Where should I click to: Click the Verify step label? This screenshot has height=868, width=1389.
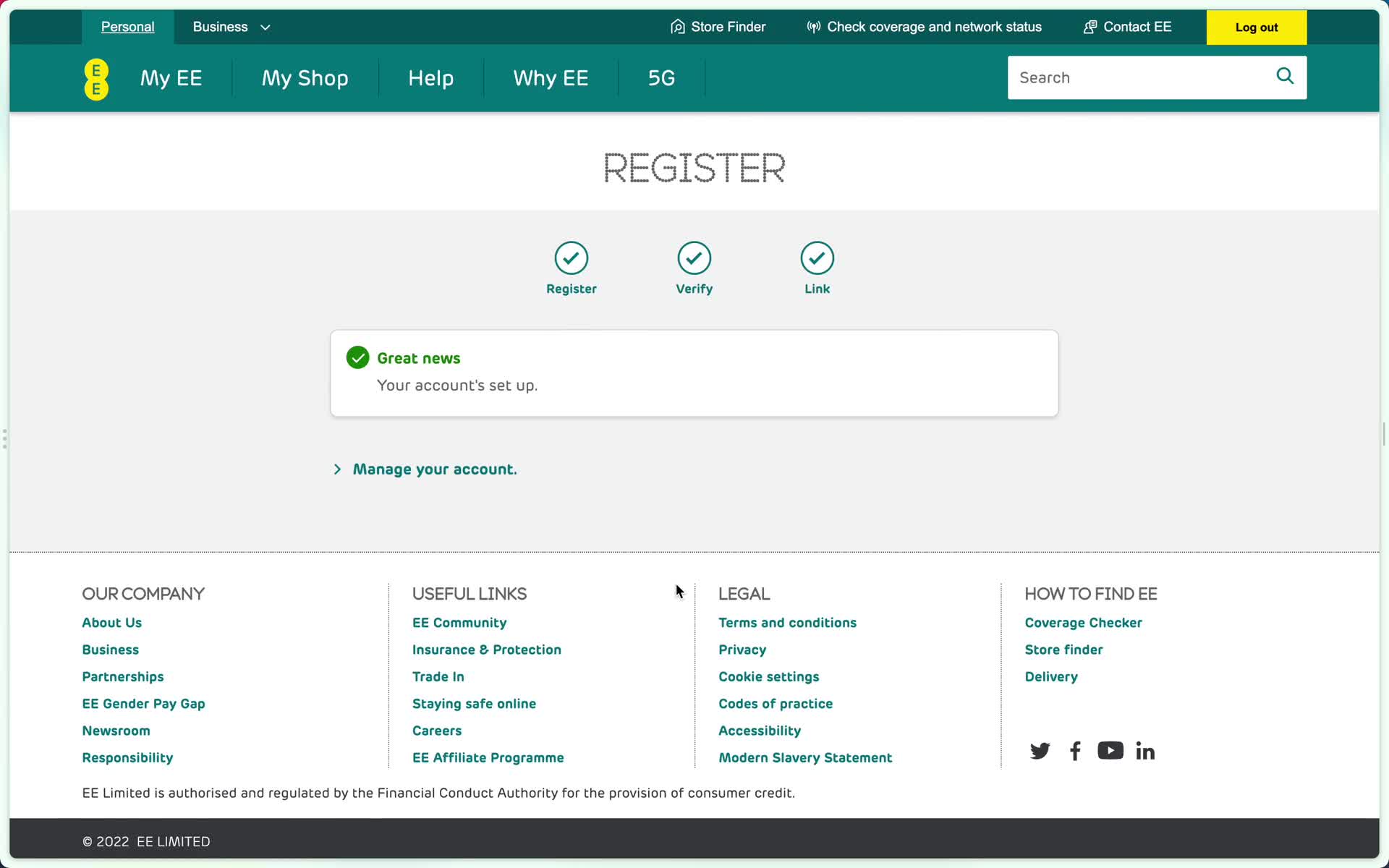click(x=694, y=289)
